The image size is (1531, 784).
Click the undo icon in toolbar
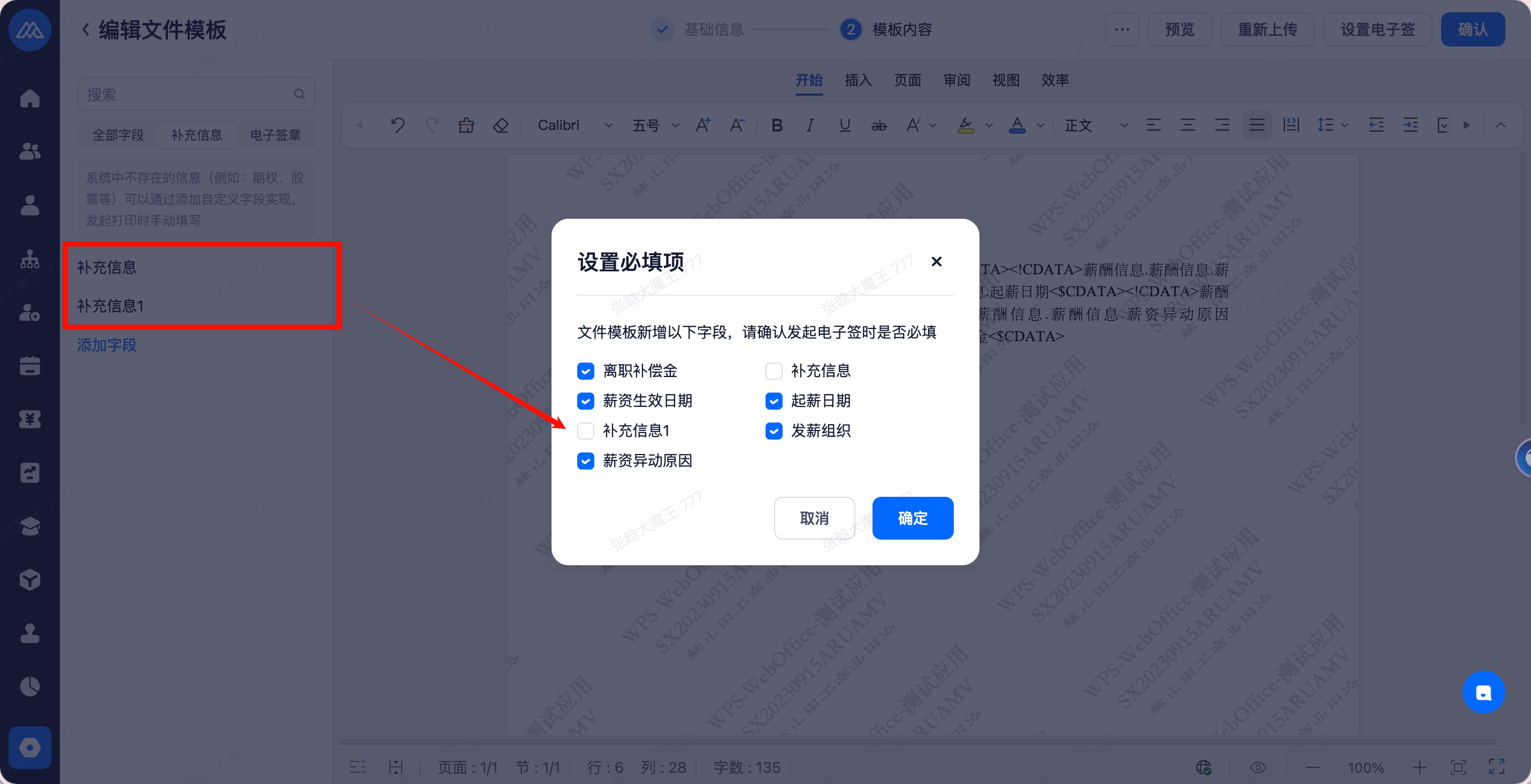397,125
